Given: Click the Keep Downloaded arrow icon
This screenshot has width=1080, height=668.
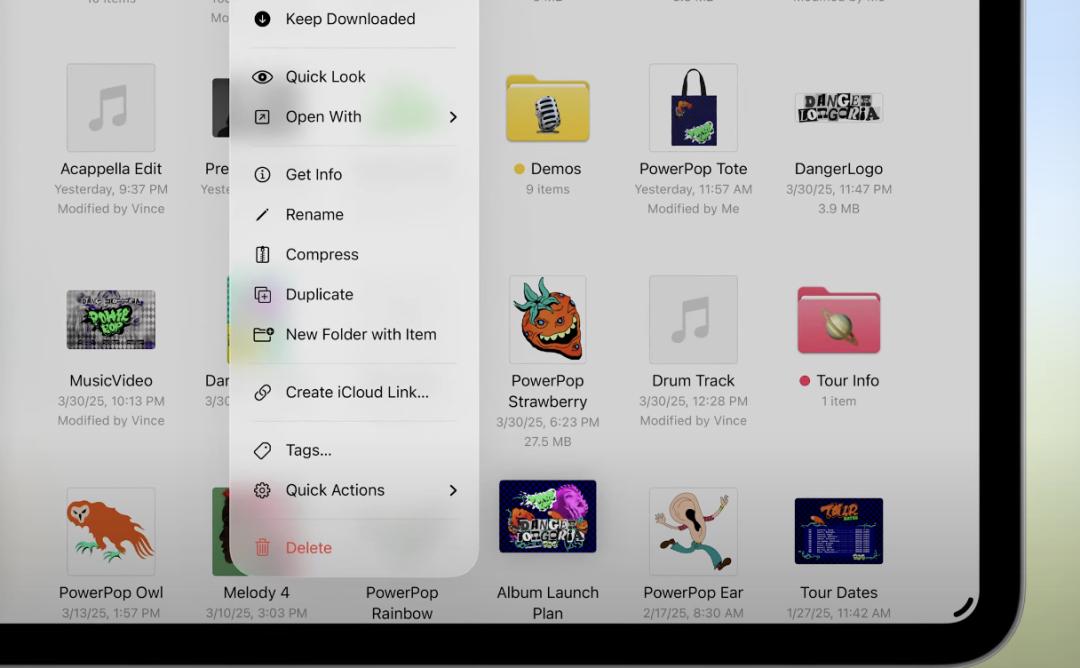Looking at the screenshot, I should click(262, 19).
